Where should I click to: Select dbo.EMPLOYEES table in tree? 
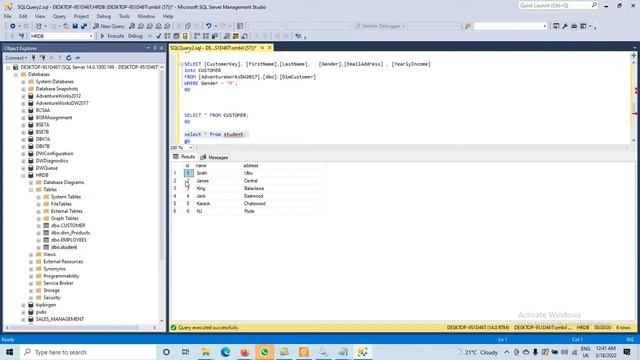(x=69, y=240)
